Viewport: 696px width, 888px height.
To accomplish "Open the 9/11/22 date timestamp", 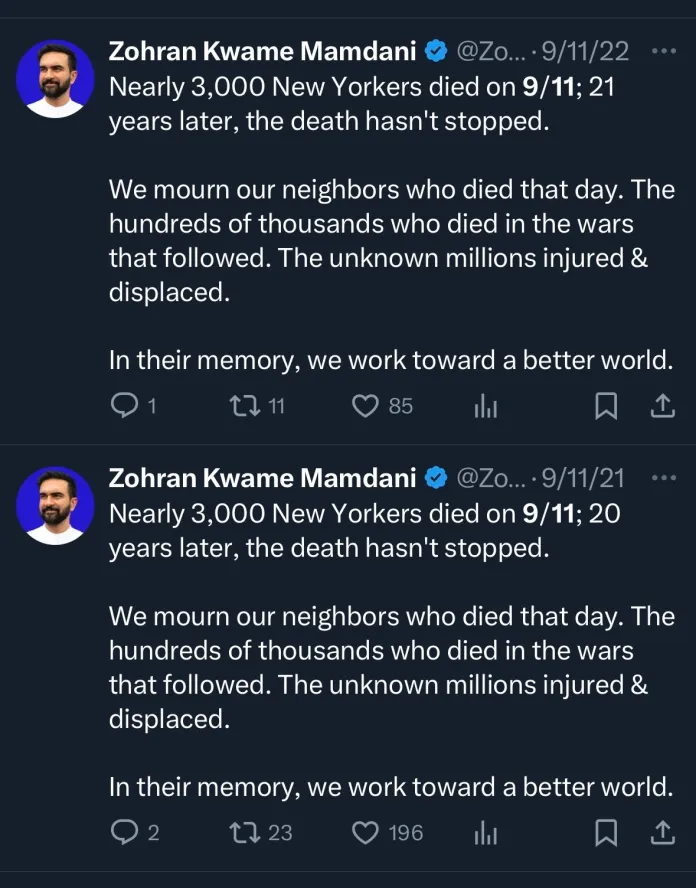I will (586, 51).
